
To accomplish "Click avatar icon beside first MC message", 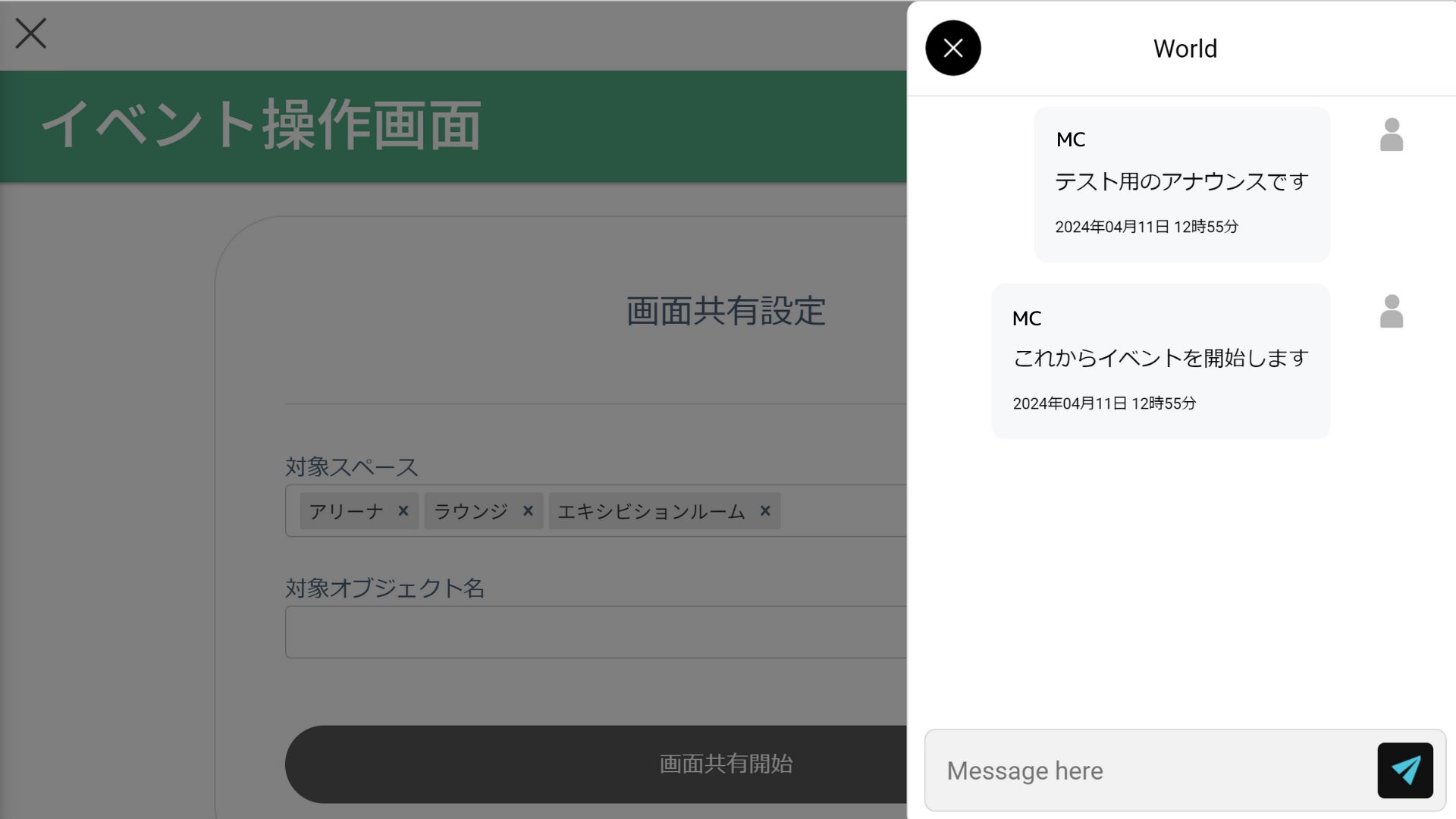I will [1391, 135].
